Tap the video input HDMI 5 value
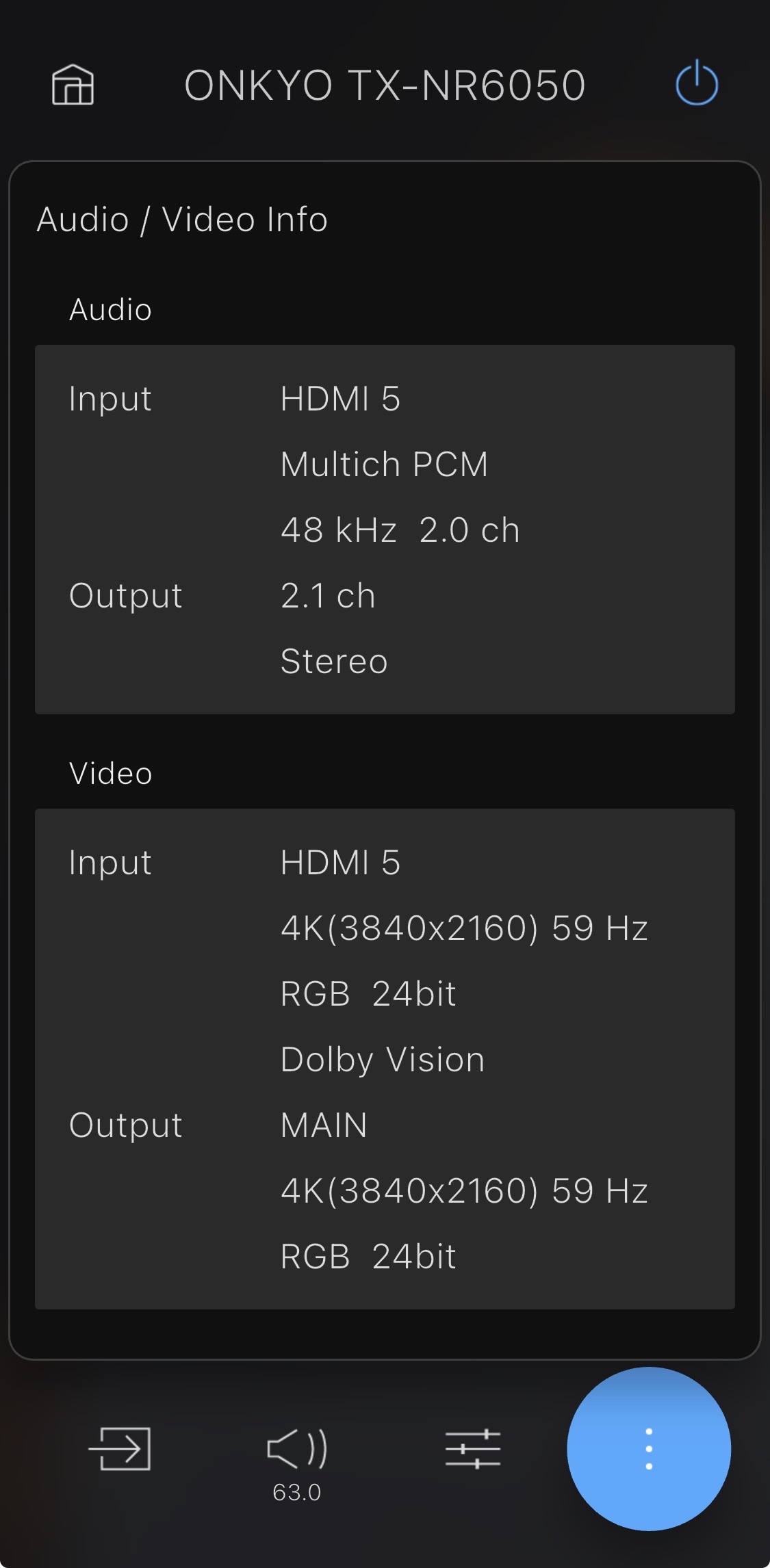770x1568 pixels. point(340,863)
